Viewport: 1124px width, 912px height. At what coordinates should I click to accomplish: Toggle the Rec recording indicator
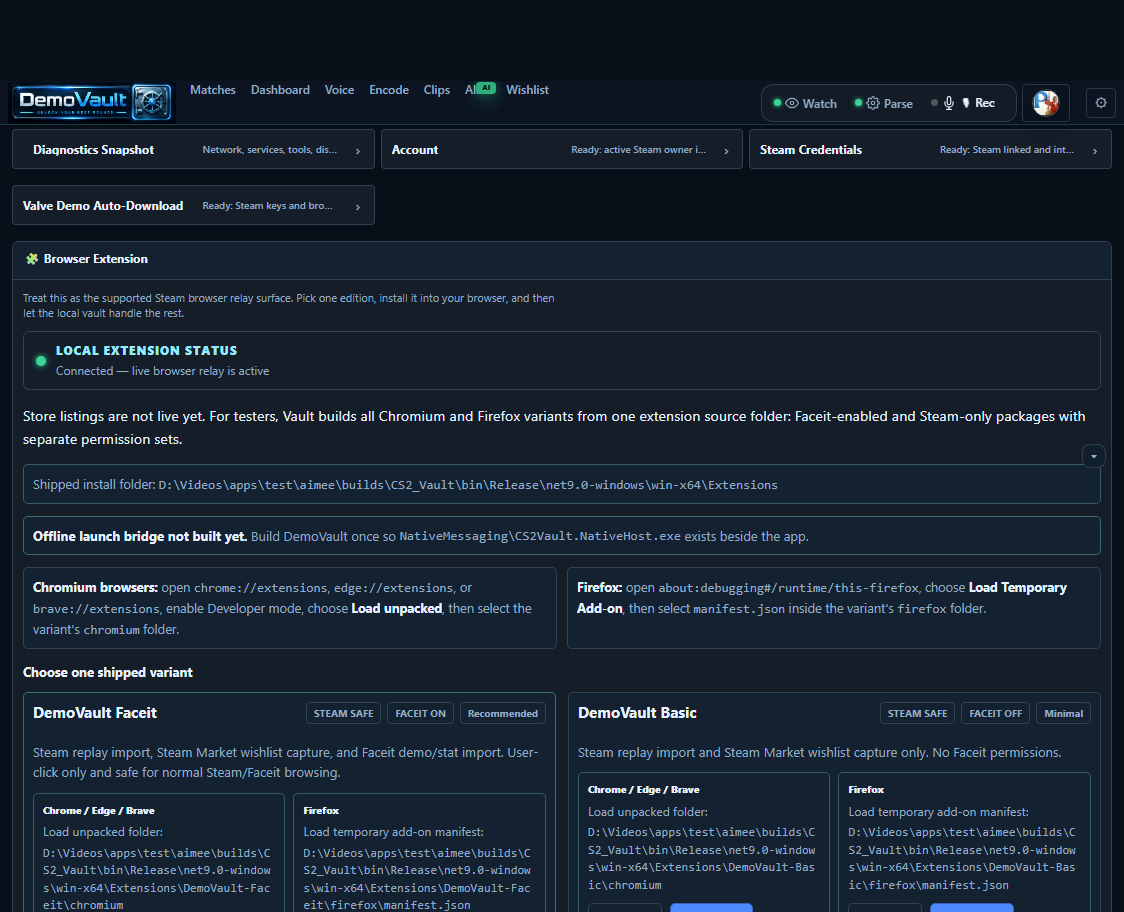pyautogui.click(x=963, y=103)
